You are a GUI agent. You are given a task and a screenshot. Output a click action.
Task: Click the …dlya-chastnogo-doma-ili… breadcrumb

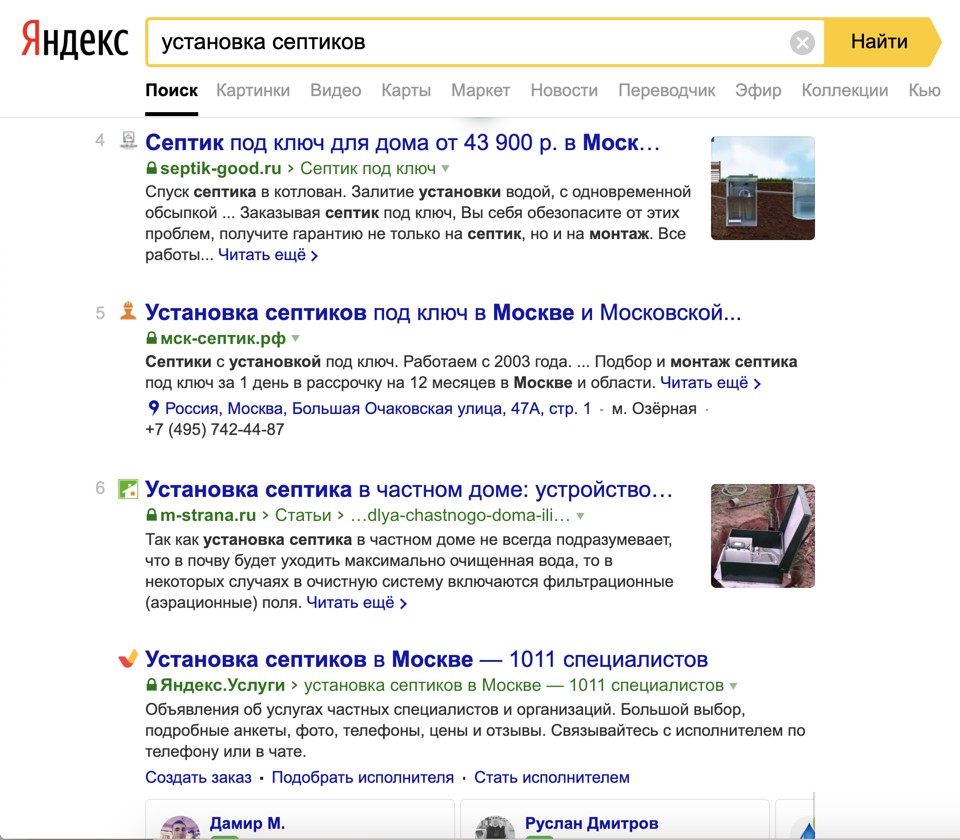pos(460,516)
